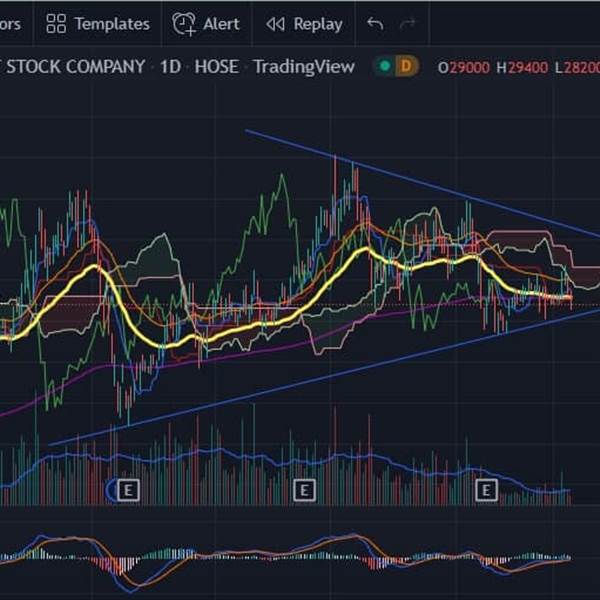Click the alarm clock Alert icon

[184, 24]
